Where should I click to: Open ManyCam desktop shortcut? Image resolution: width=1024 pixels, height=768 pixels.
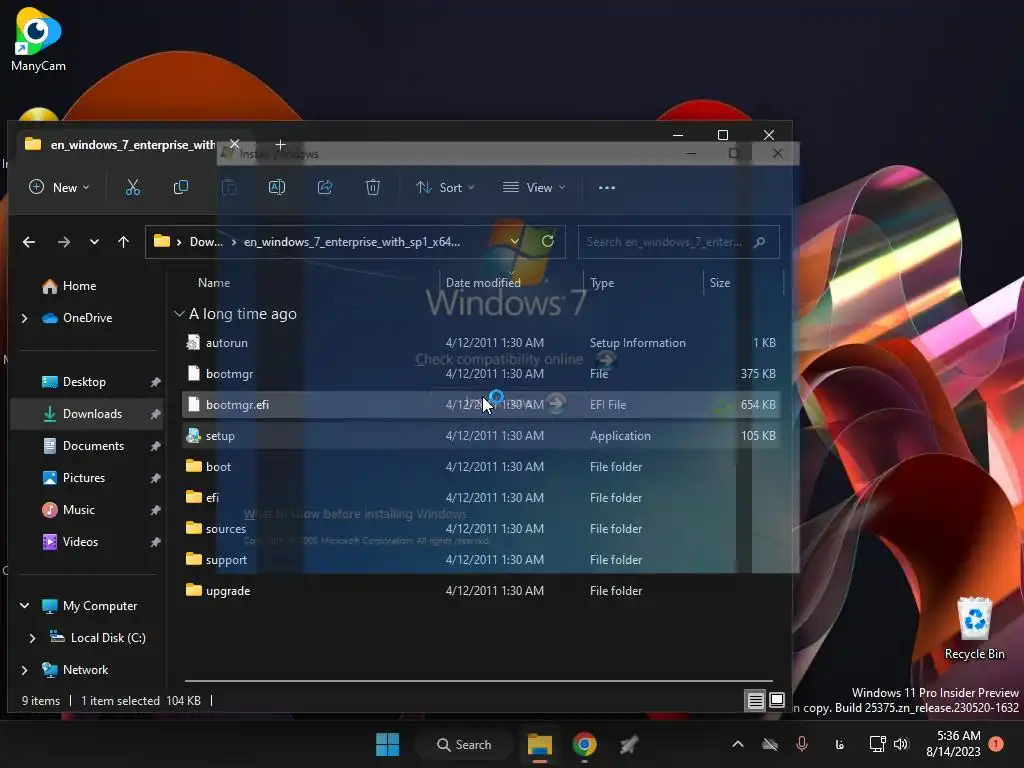coord(38,40)
